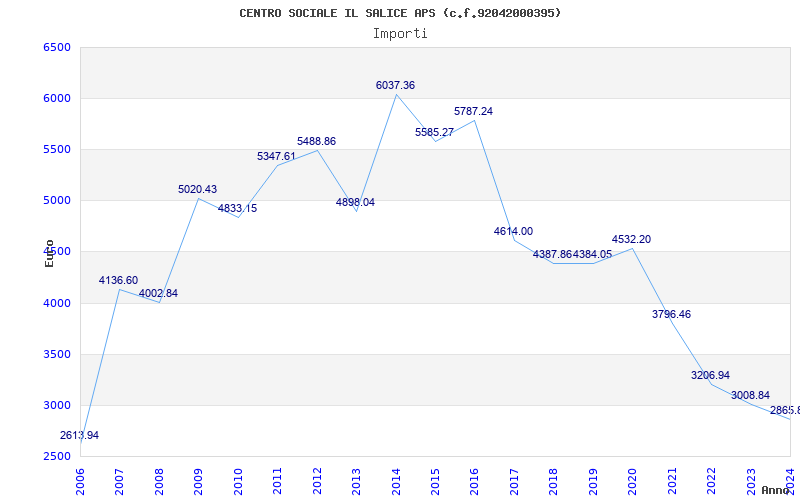
Task: Click the x-axis year 2018
Action: pos(554,482)
